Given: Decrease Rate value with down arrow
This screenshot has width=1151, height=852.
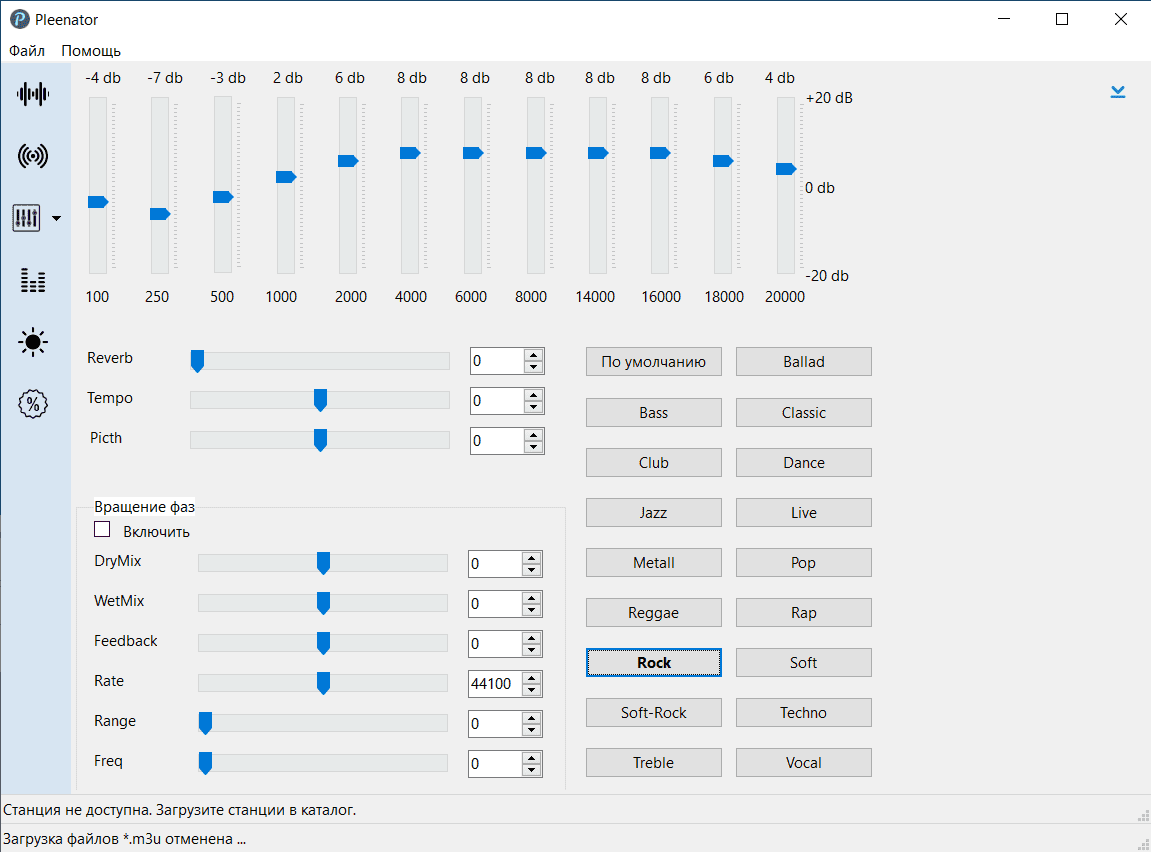Looking at the screenshot, I should (532, 690).
